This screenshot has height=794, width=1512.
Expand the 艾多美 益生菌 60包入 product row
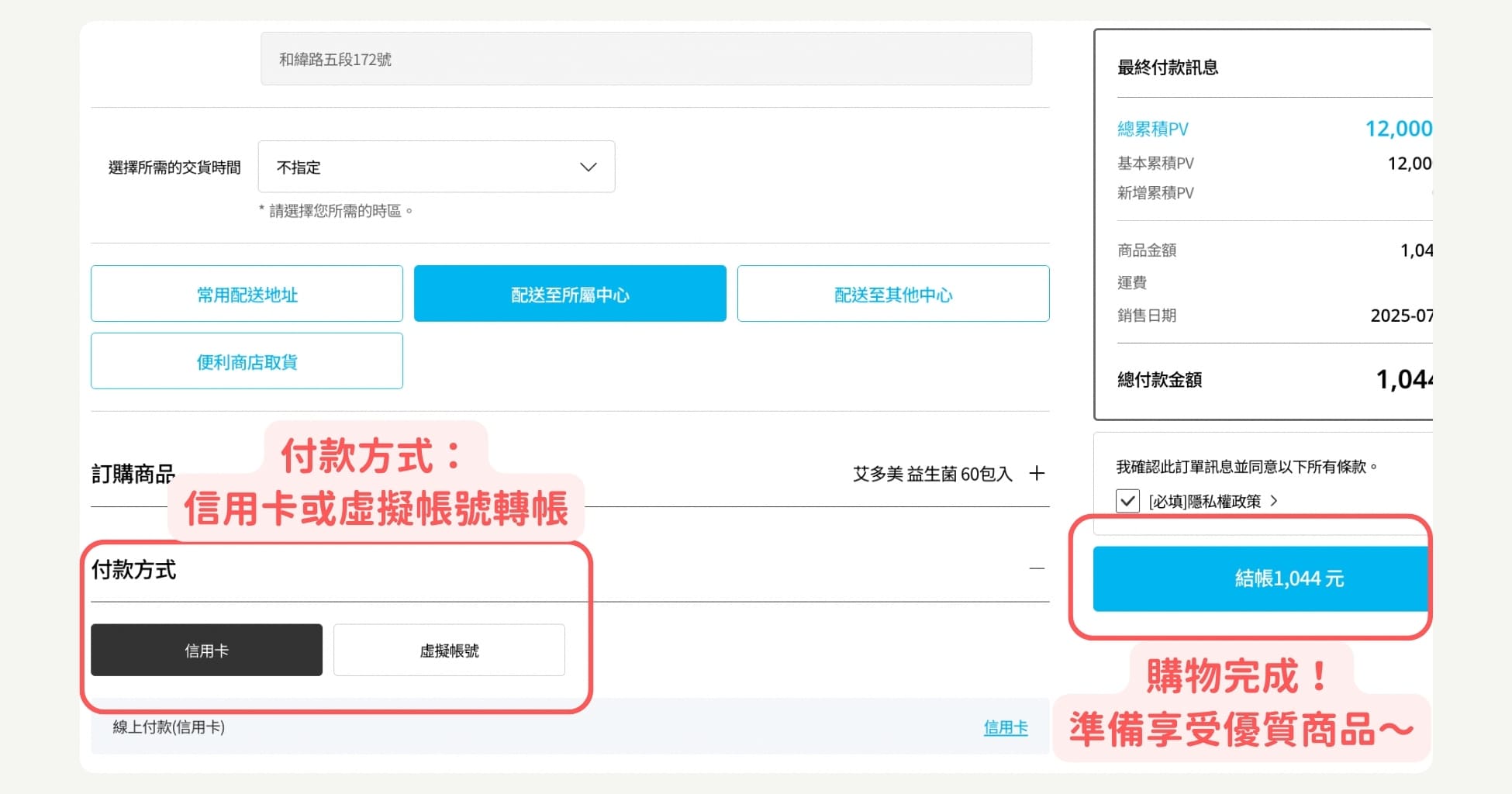(1037, 473)
